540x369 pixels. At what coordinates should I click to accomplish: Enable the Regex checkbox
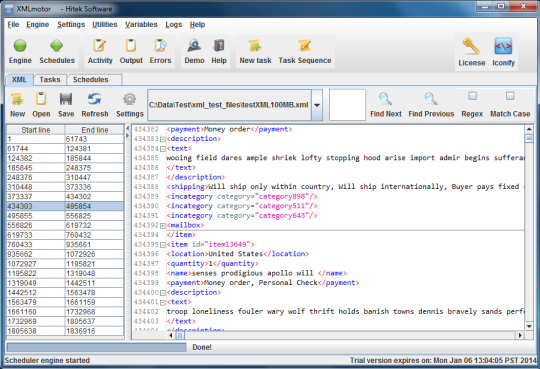click(472, 96)
